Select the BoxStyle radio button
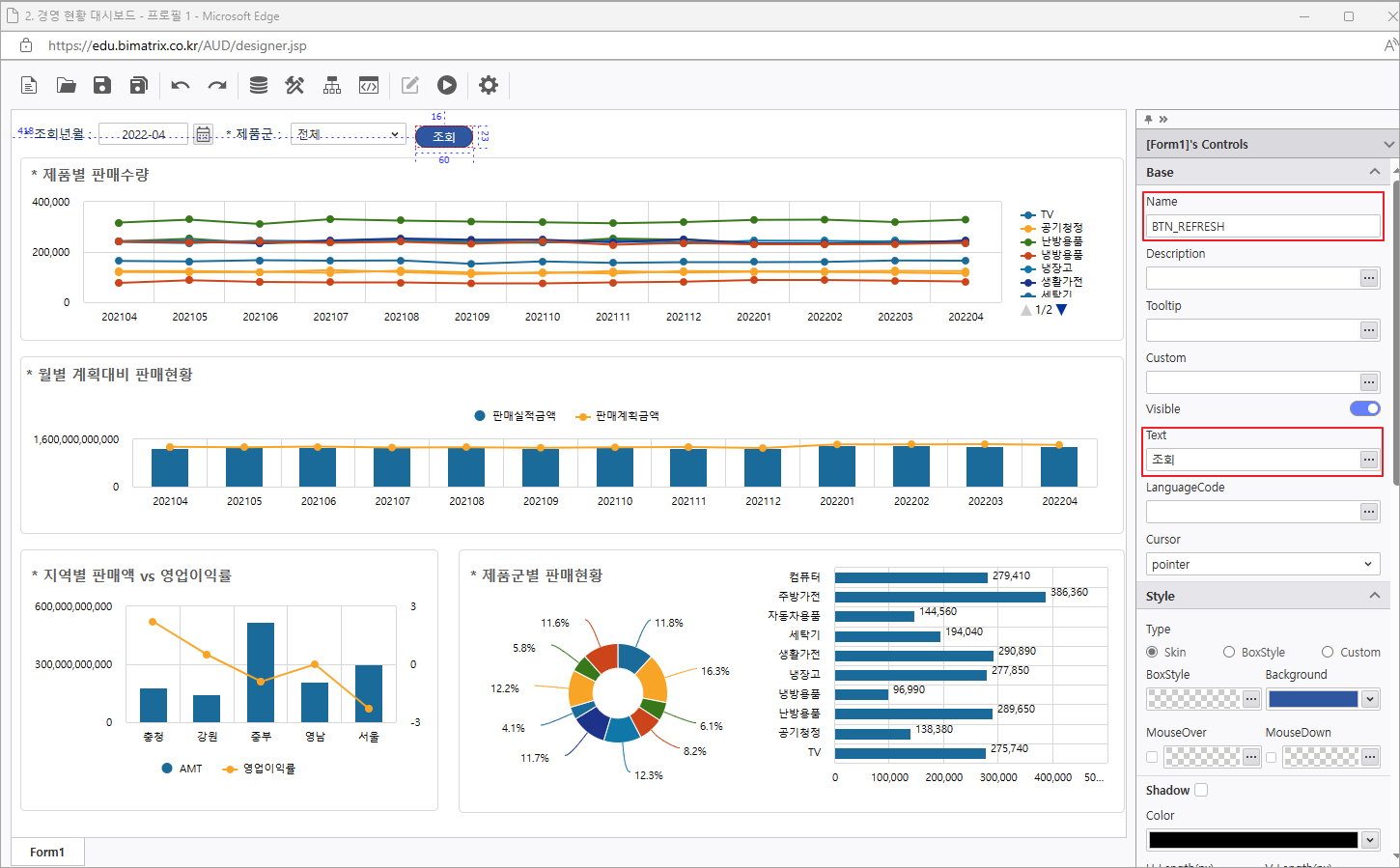The width and height of the screenshot is (1400, 868). tap(1229, 653)
